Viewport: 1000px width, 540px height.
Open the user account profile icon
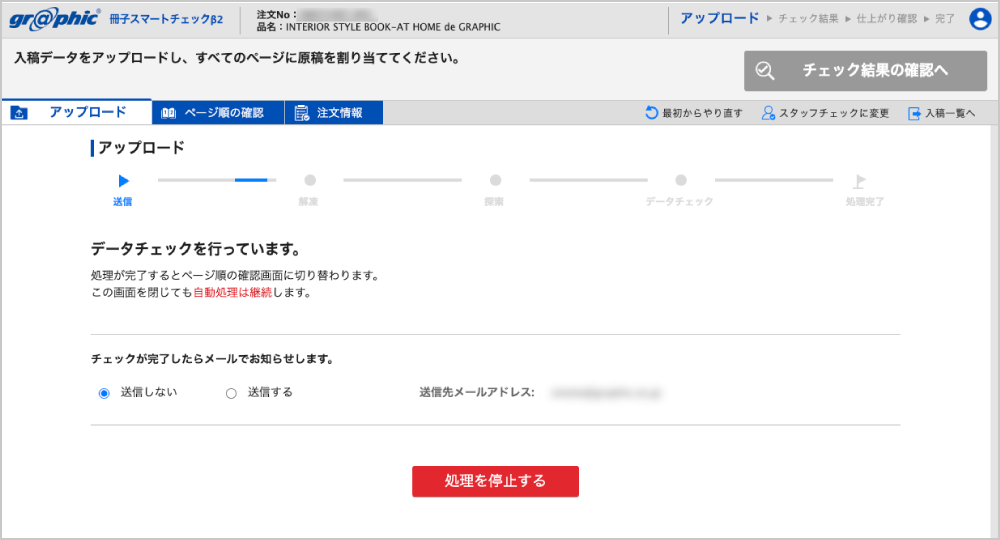point(979,19)
